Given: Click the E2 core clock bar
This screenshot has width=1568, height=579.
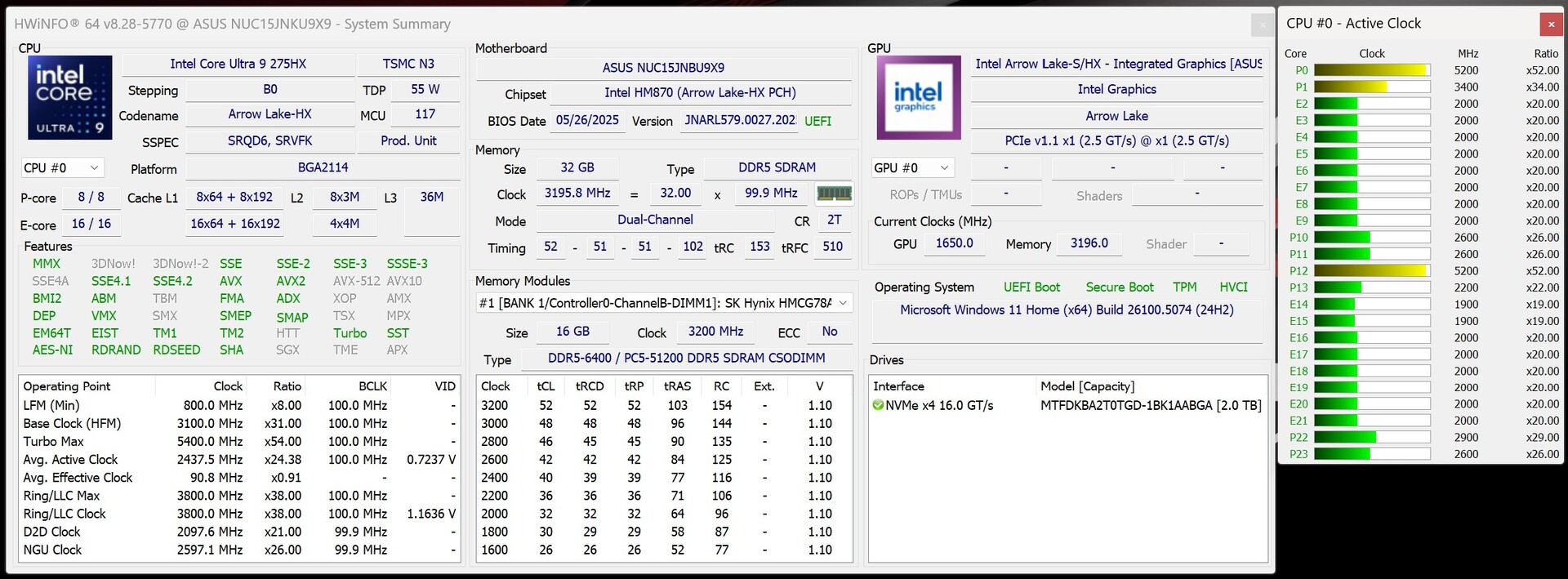Looking at the screenshot, I should 1371,104.
